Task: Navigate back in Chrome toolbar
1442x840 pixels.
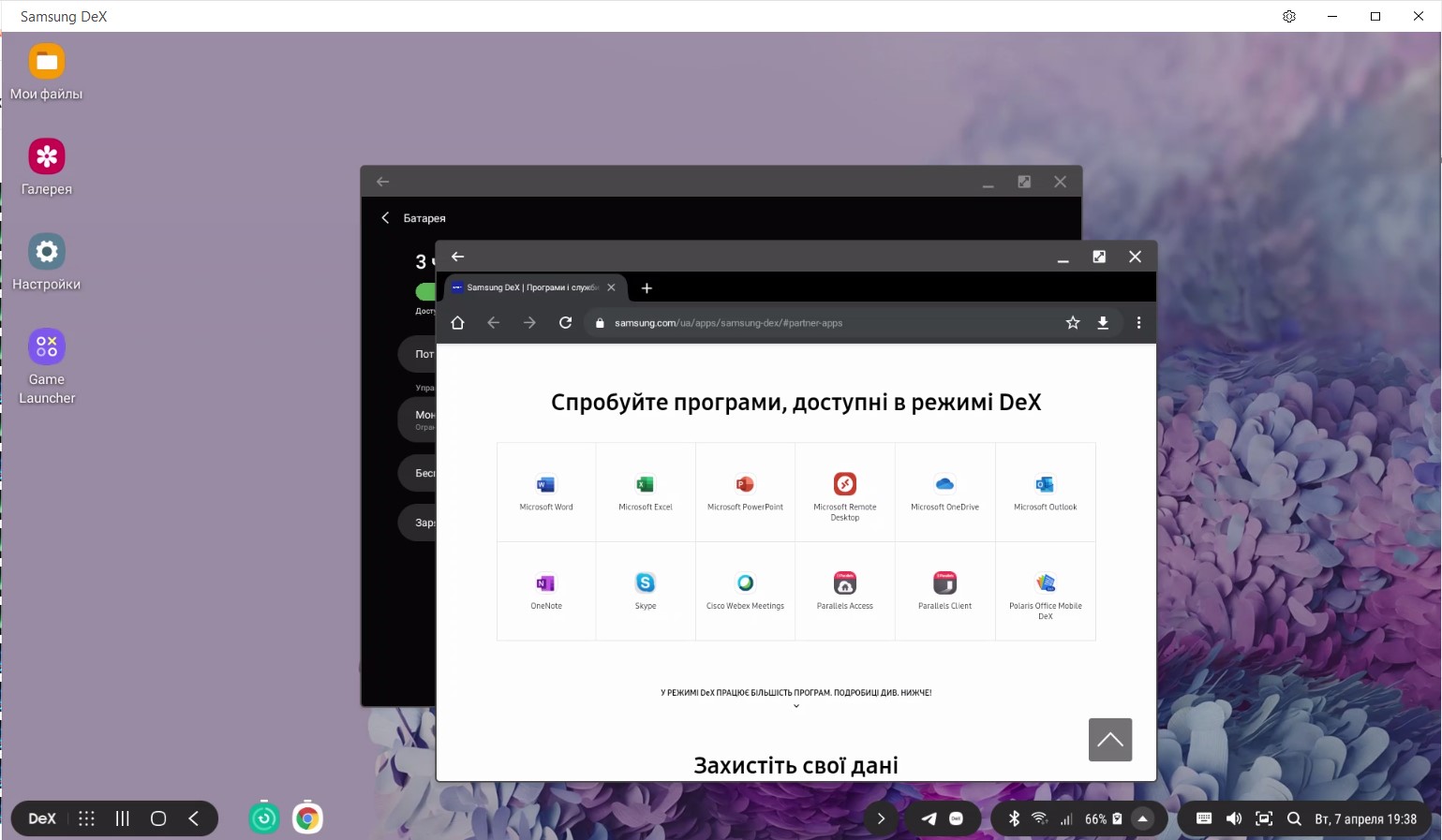Action: coord(494,323)
